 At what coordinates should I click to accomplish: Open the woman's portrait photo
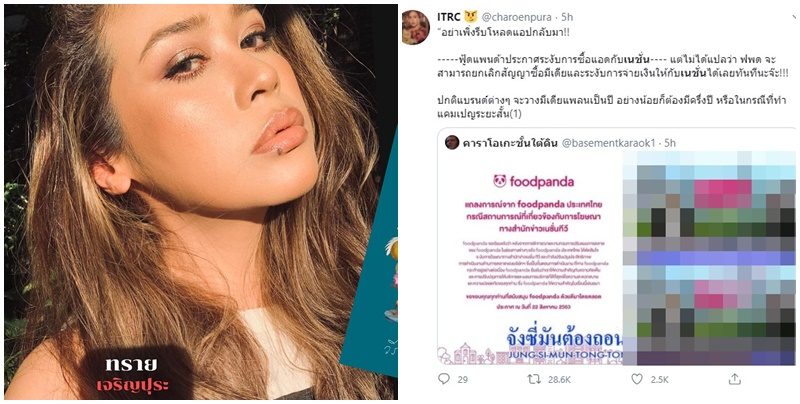[201, 202]
